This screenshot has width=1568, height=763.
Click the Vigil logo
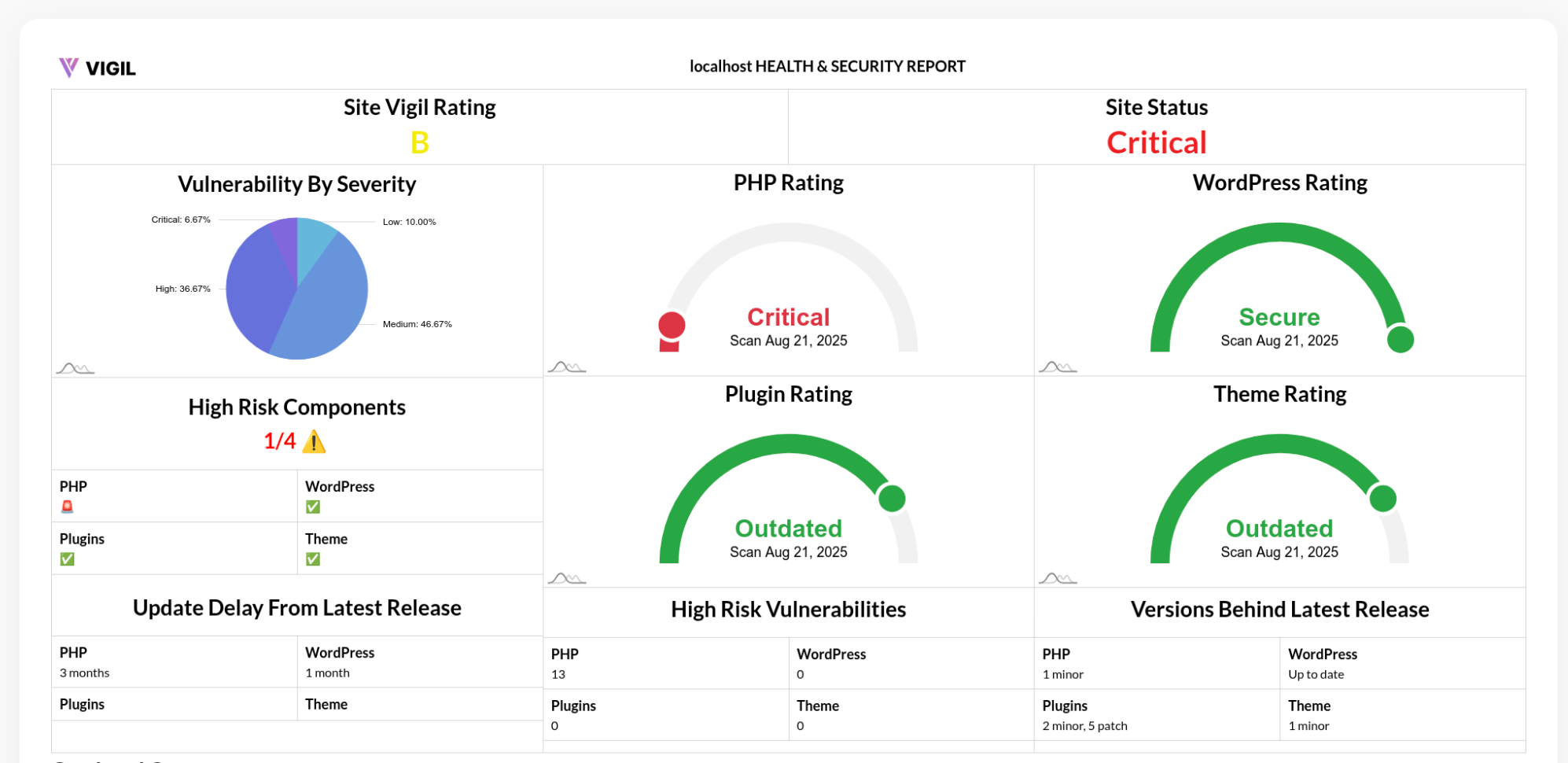coord(97,68)
